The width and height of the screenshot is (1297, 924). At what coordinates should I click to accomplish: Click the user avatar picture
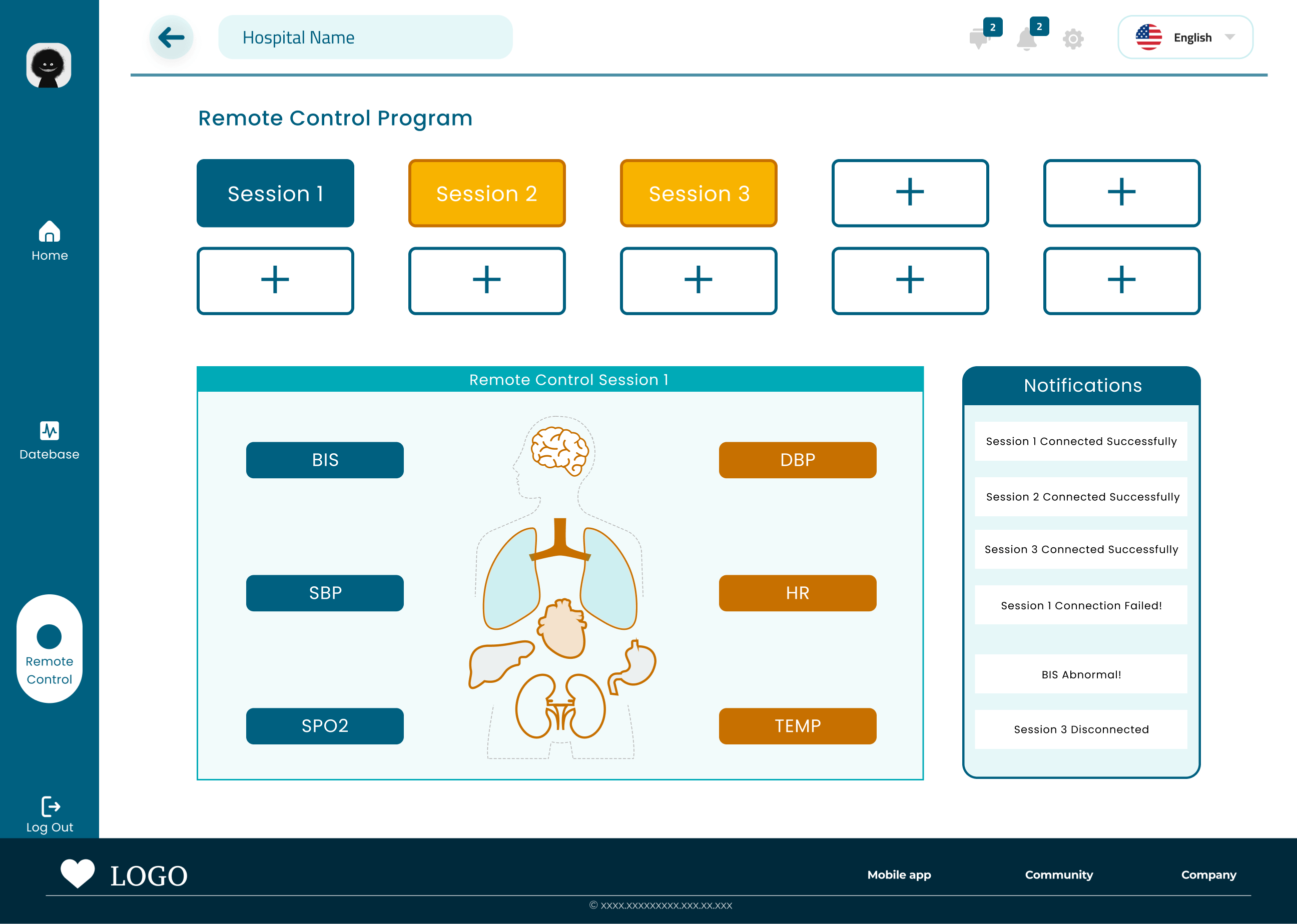tap(49, 66)
